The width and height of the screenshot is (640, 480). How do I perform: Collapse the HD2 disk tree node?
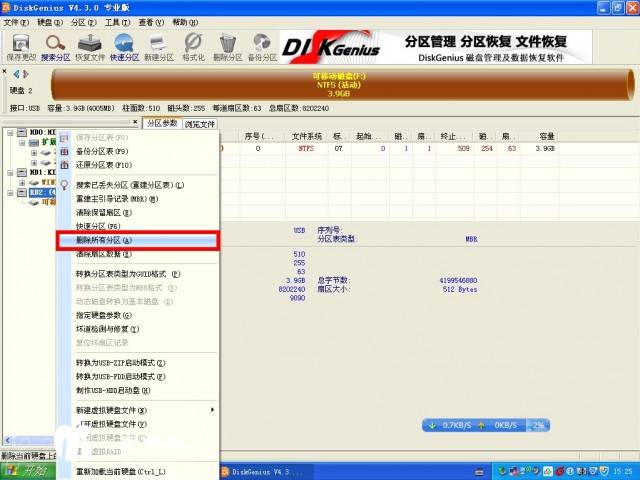pos(8,191)
